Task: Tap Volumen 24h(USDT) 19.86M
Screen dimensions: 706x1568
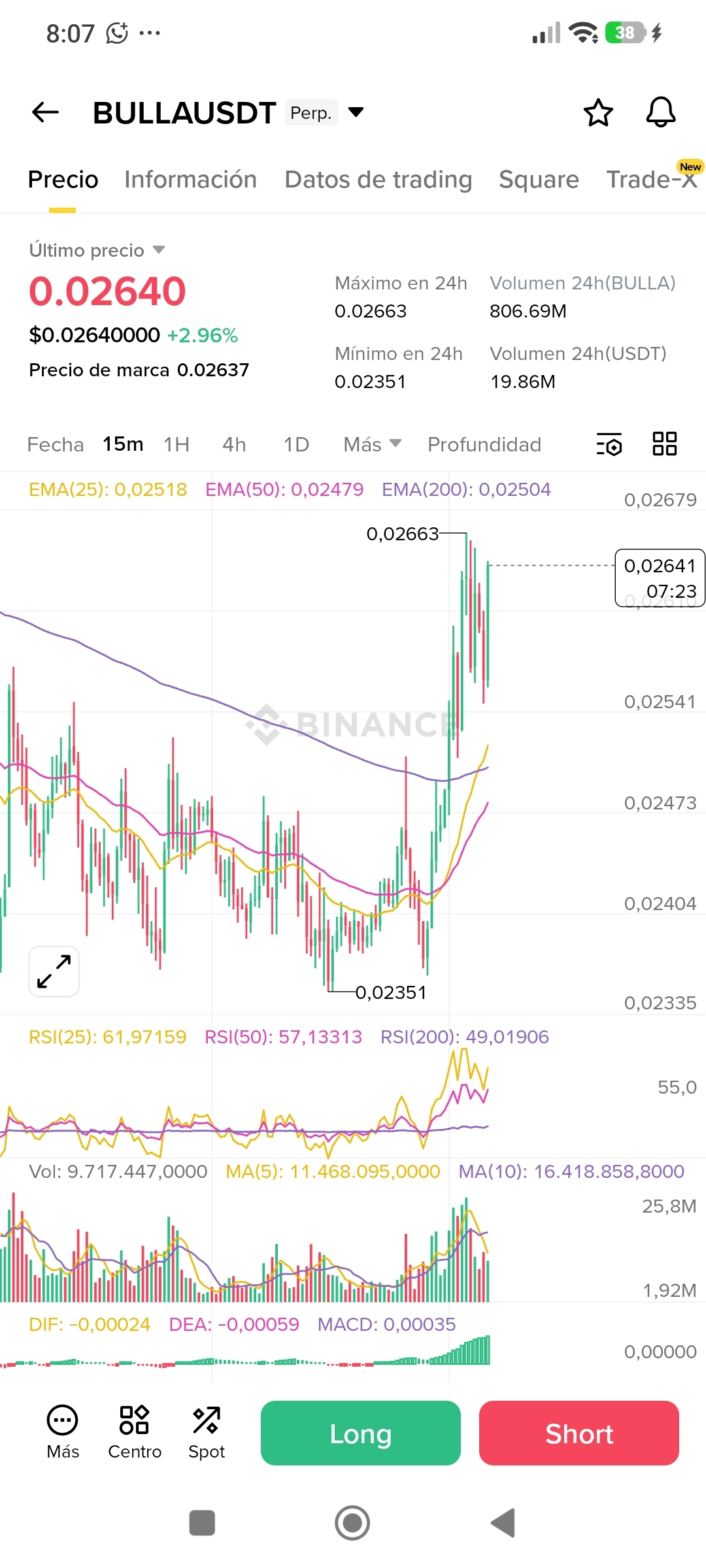Action: [523, 382]
